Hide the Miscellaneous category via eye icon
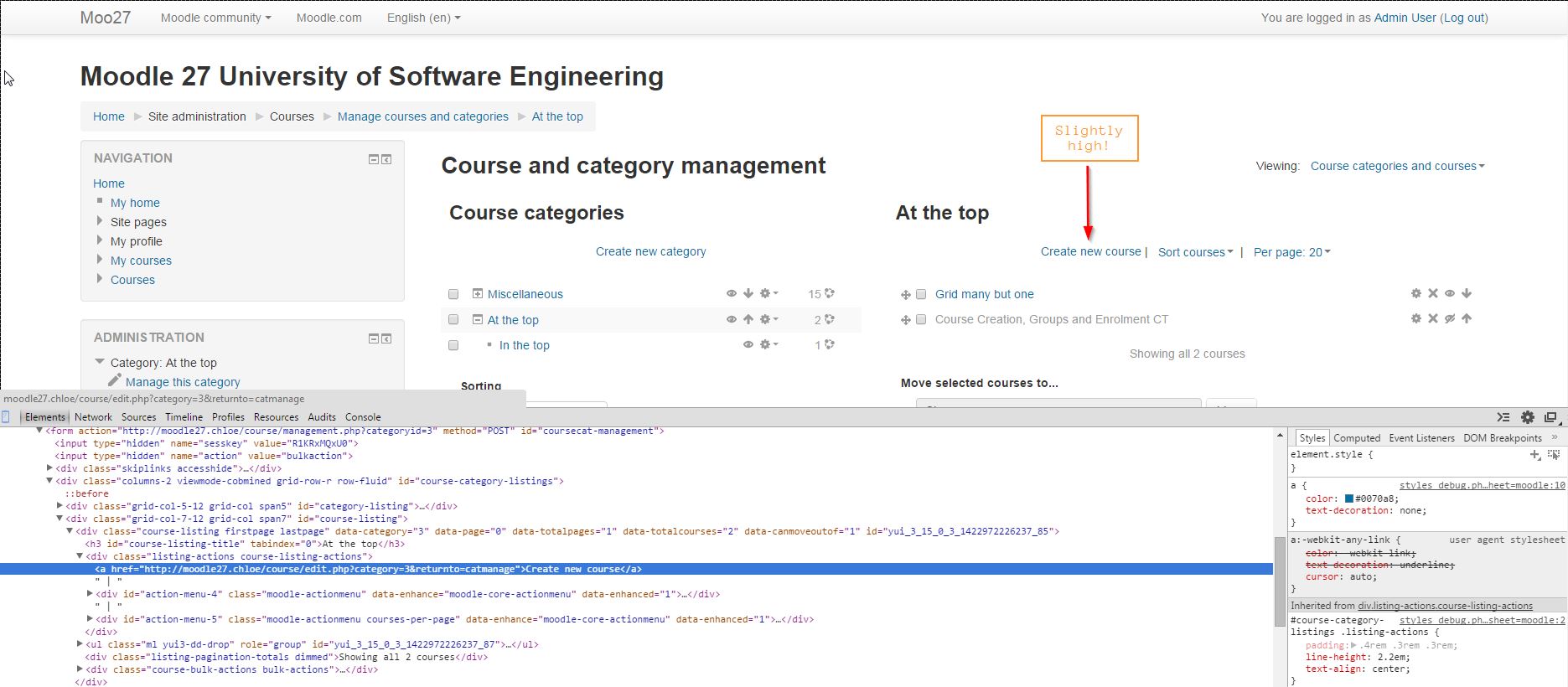 point(732,293)
